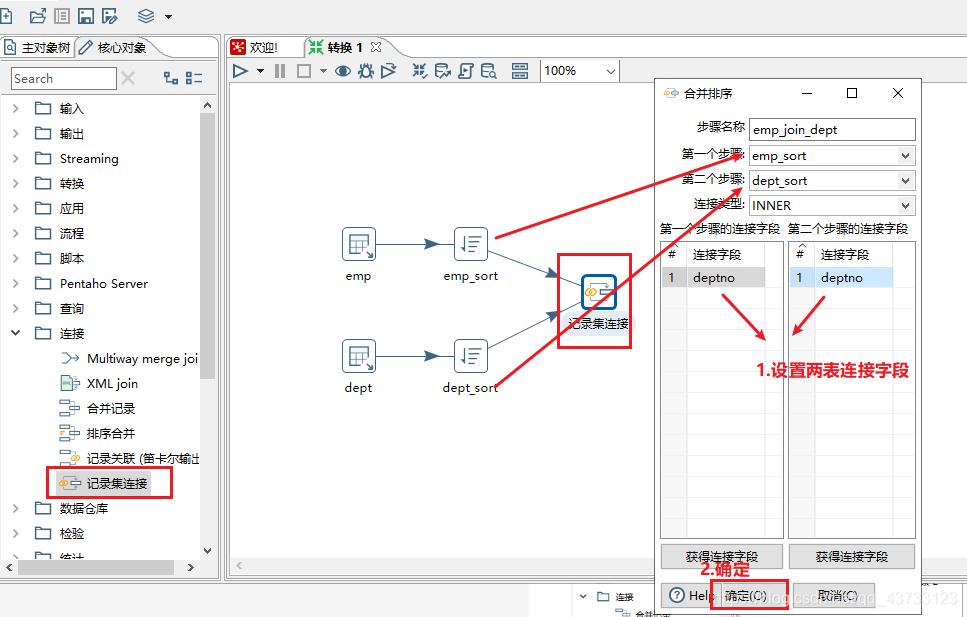Expand the Streaming folder
Screen dimensions: 967x617
tap(15, 159)
